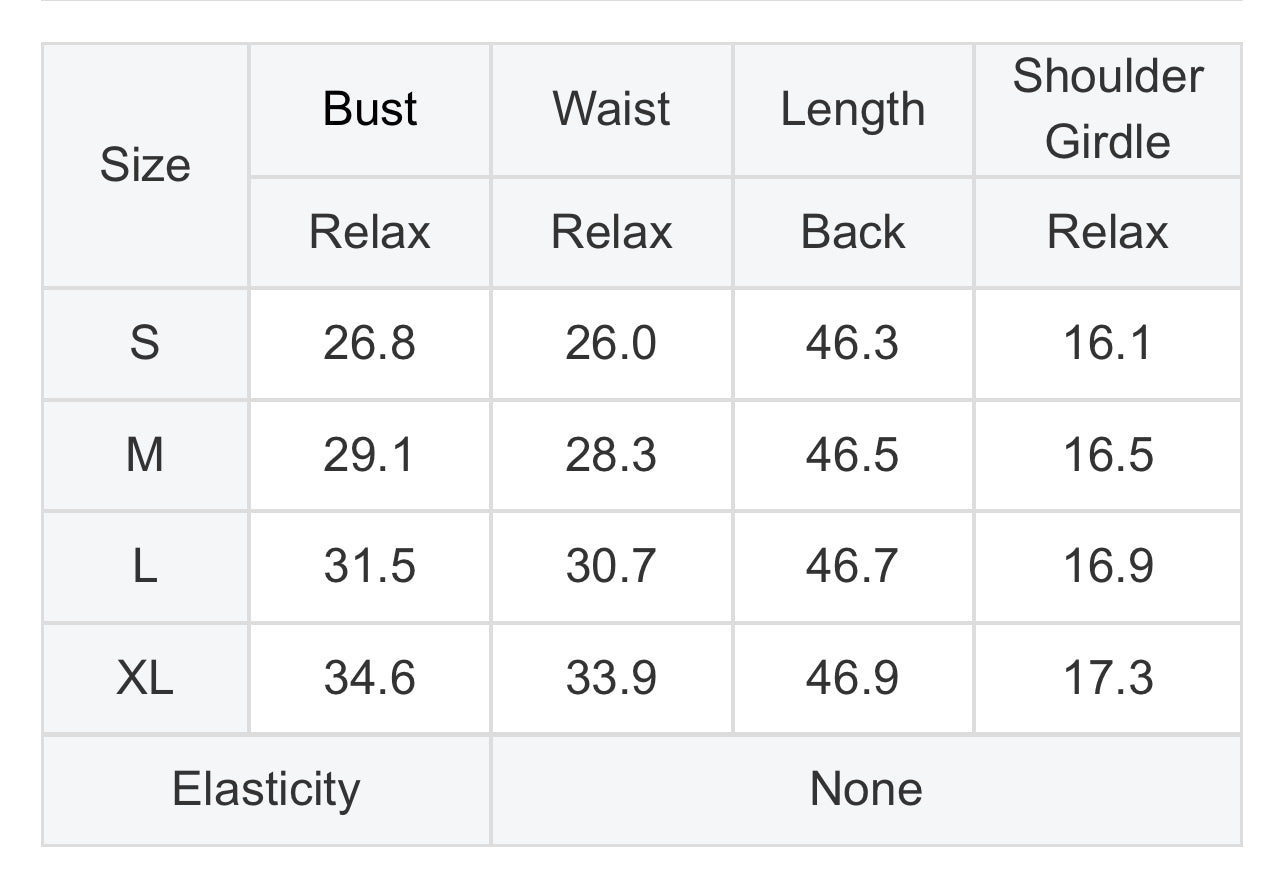
Task: Click the S size row label
Action: pyautogui.click(x=145, y=343)
